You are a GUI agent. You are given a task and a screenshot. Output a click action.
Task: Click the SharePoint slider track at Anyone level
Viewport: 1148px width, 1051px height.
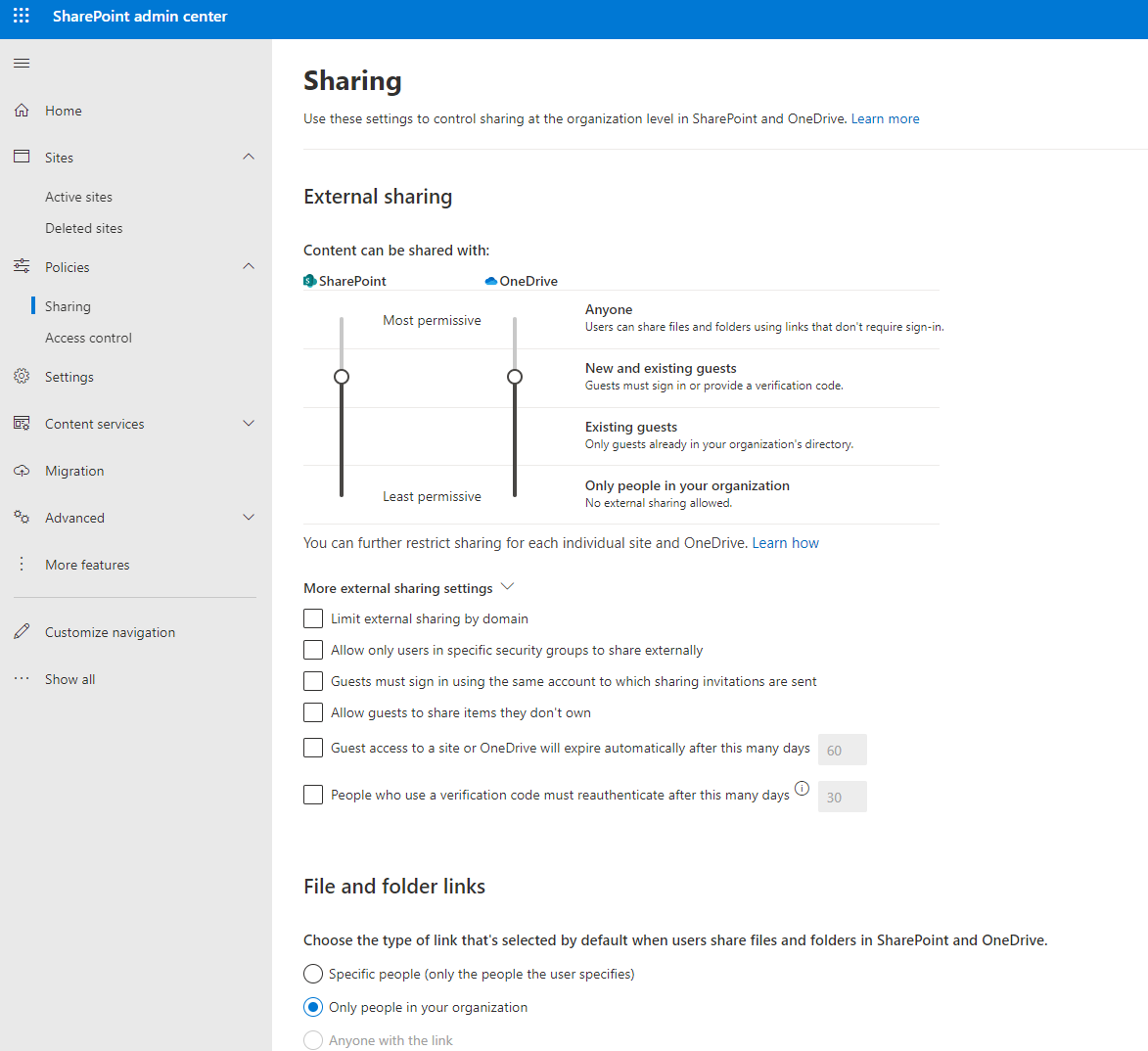[342, 320]
